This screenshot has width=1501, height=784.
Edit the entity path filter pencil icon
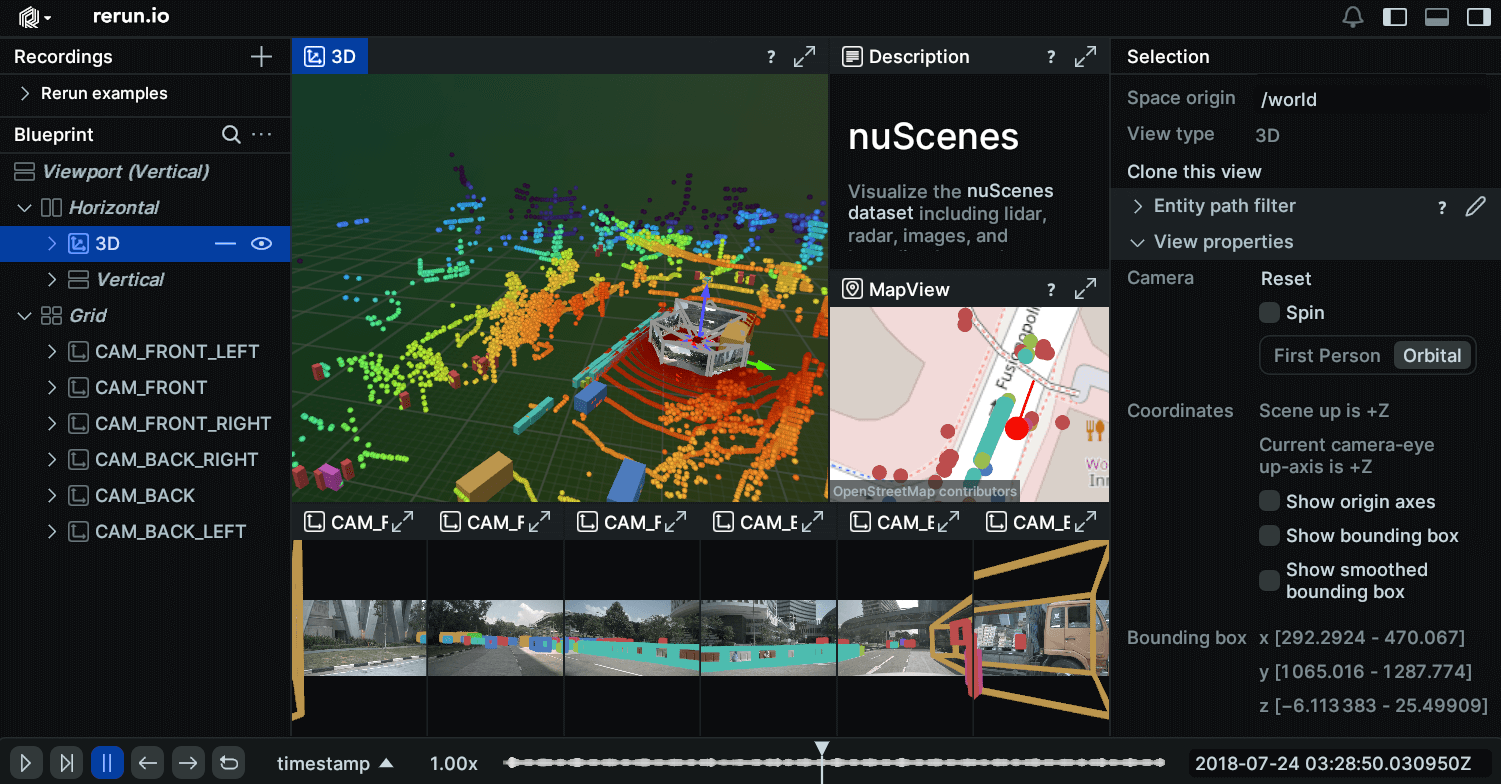1475,207
